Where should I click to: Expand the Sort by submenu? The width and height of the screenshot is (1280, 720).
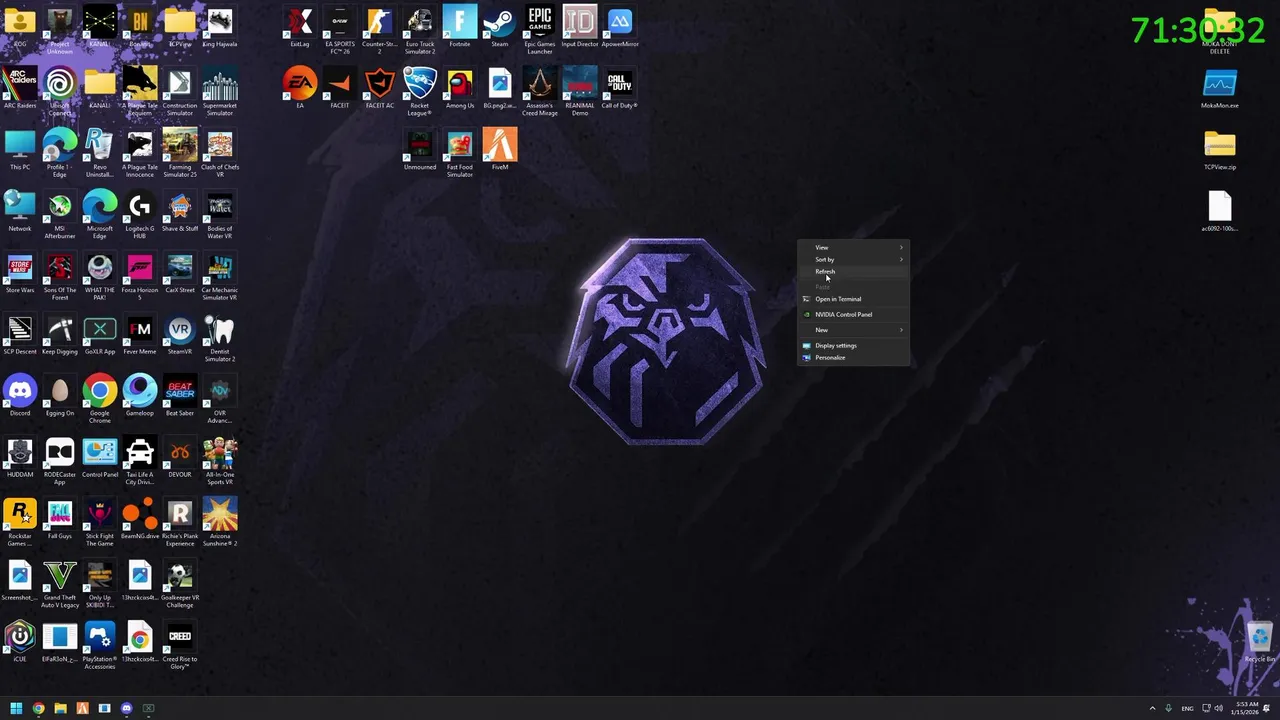(x=854, y=259)
